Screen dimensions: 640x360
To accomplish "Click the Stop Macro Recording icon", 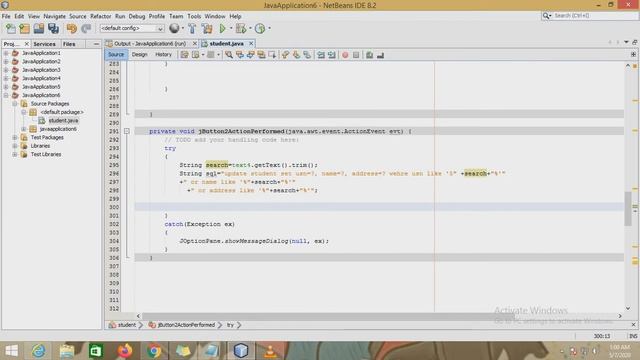I will click(356, 55).
